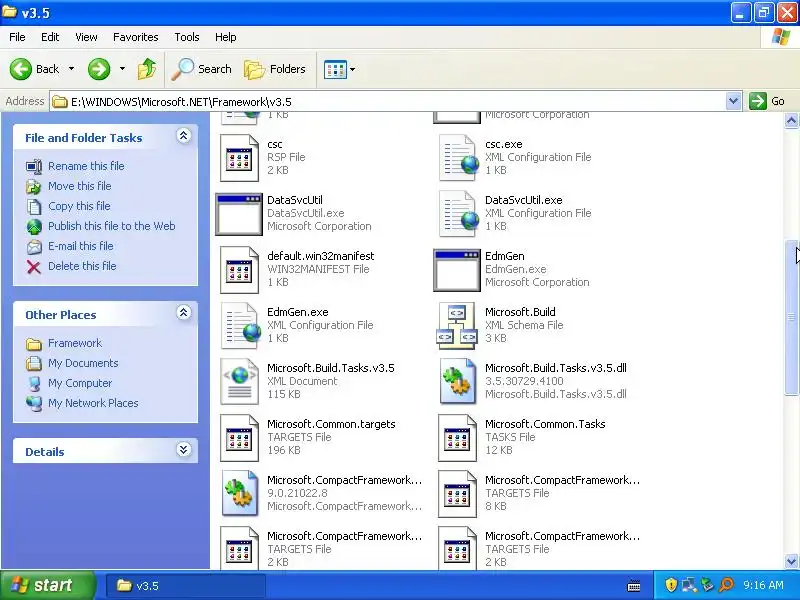Screen dimensions: 800x600
Task: Select the default.win32manifest file icon
Action: [239, 270]
